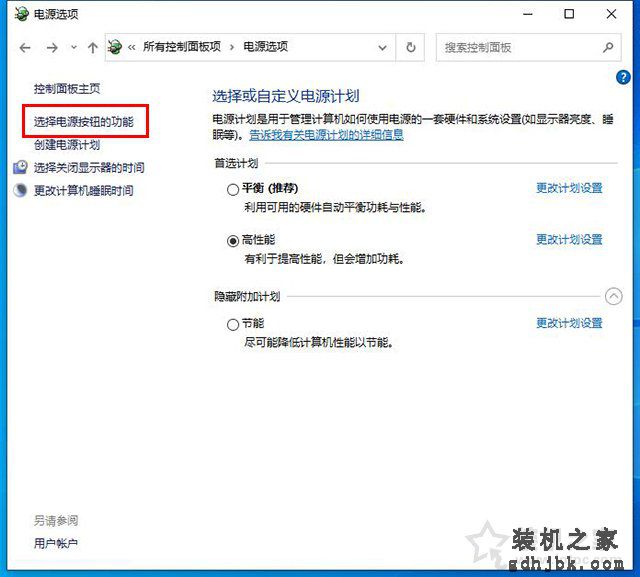Select the 节能 power plan radio button
This screenshot has height=577, width=640.
tap(233, 325)
